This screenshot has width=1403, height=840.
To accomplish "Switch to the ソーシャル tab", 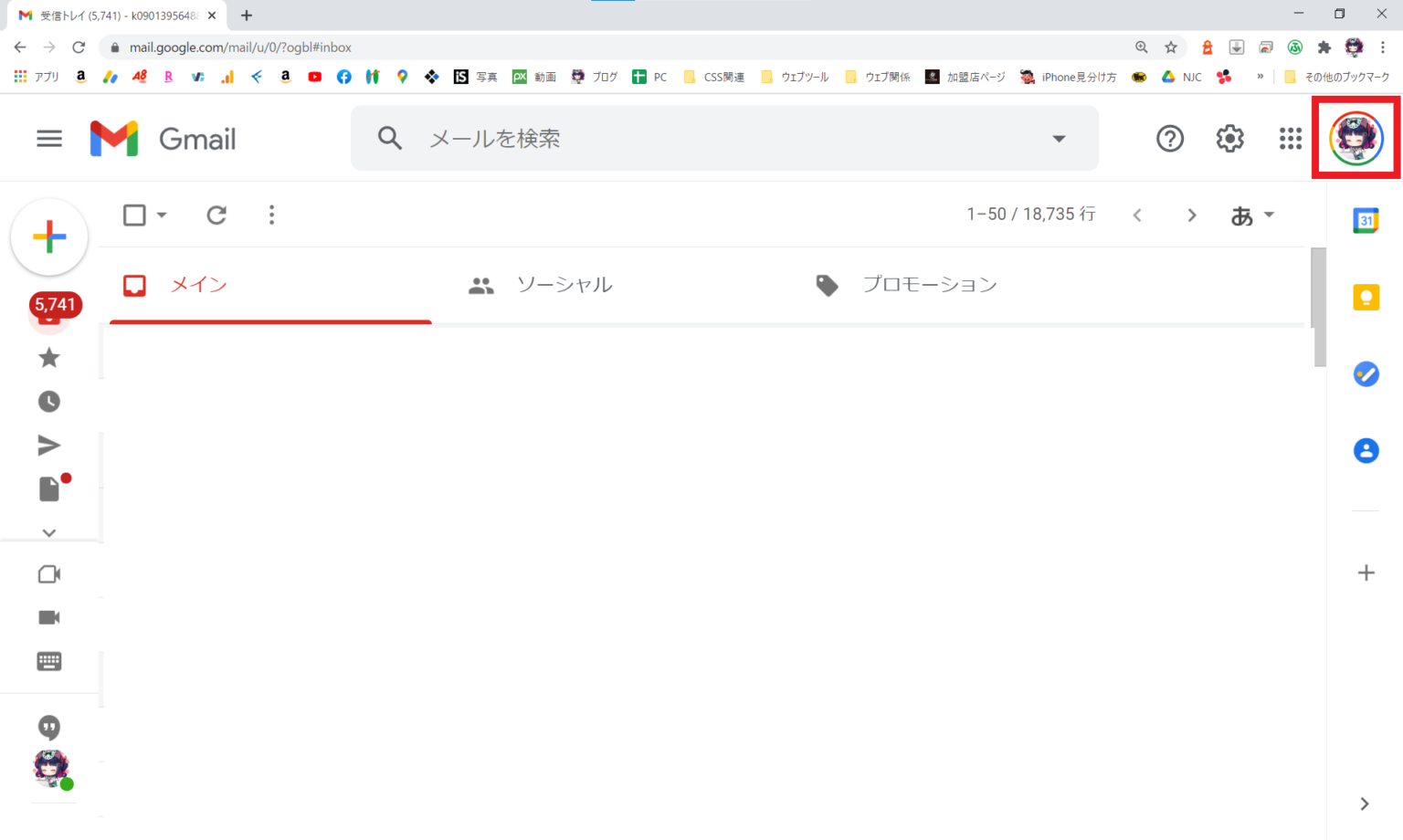I will (x=564, y=285).
